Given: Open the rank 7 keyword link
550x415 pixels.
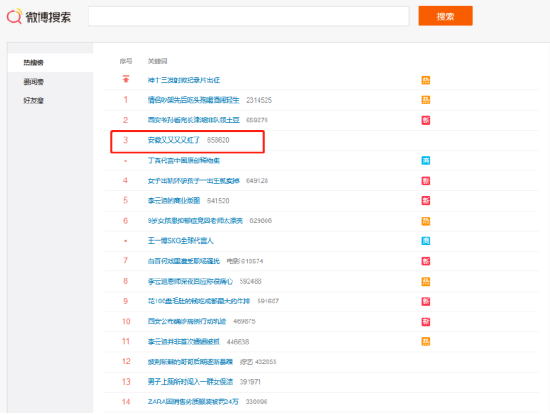Looking at the screenshot, I should [183, 261].
